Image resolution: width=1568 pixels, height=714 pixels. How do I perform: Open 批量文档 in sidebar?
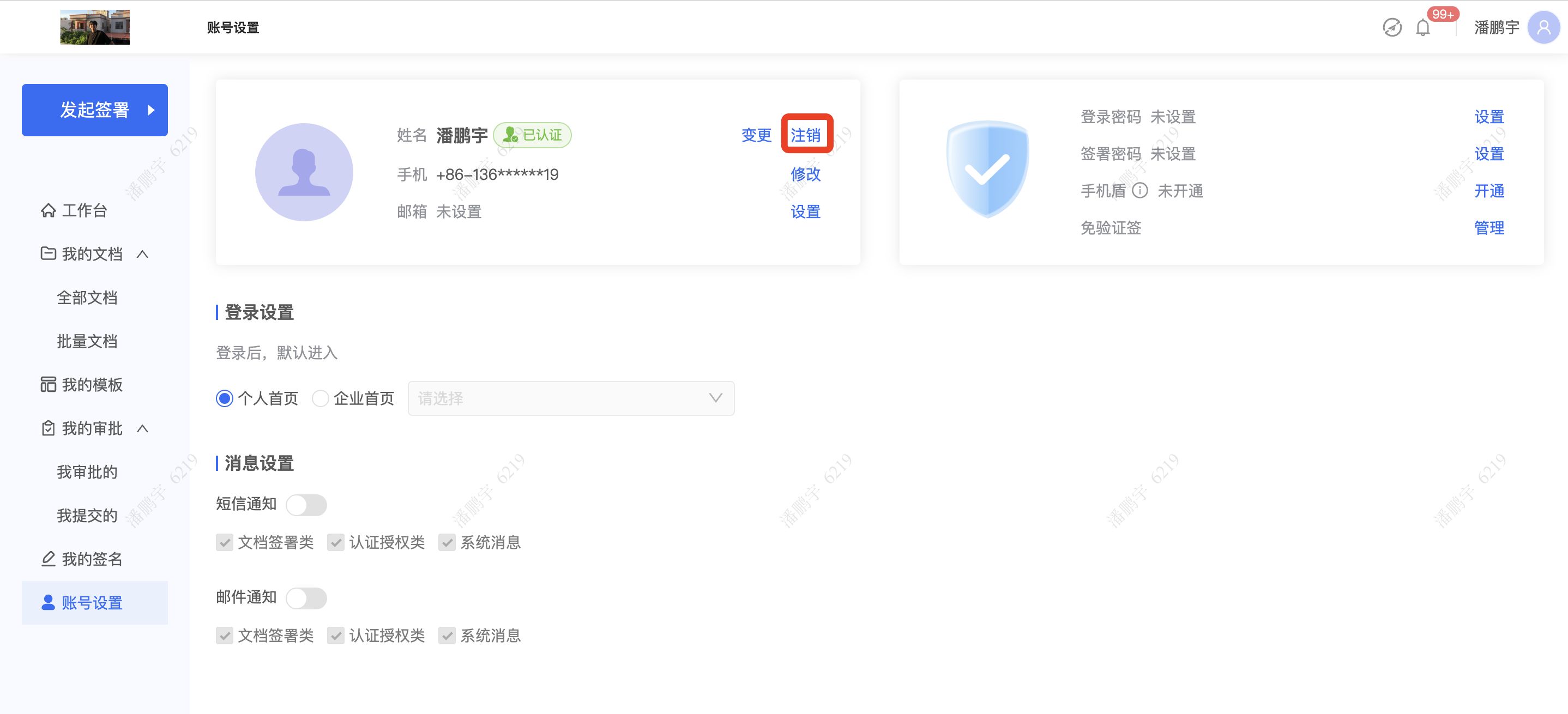(87, 341)
